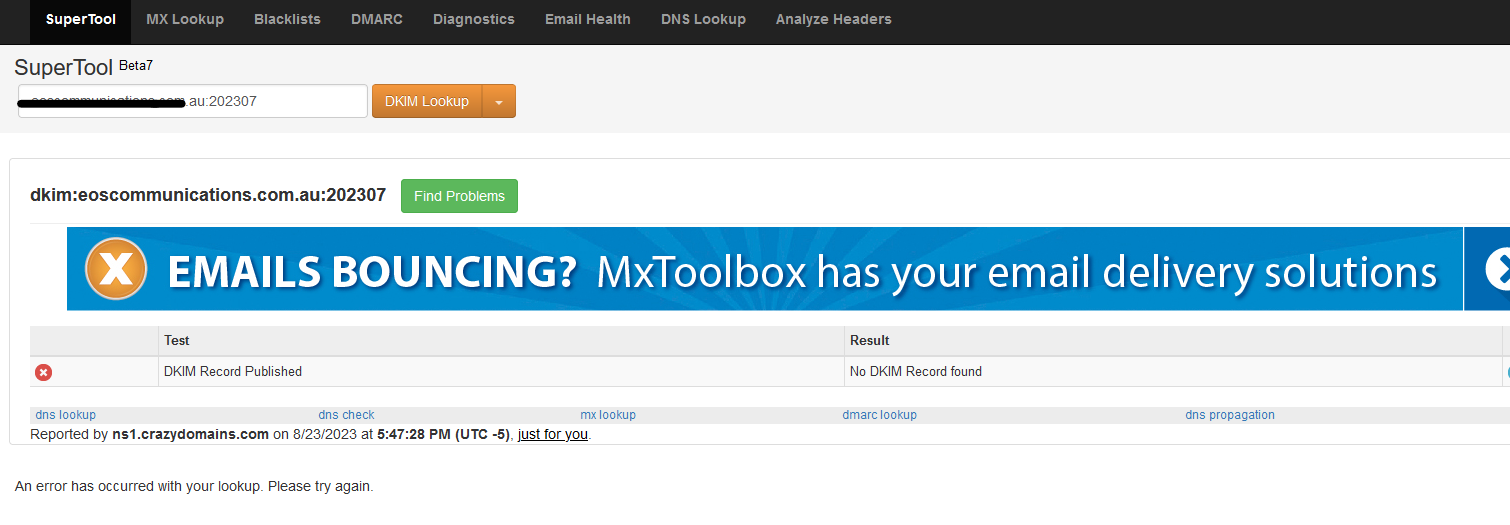Open the Diagnostics tab
The height and width of the screenshot is (525, 1510).
pos(474,20)
